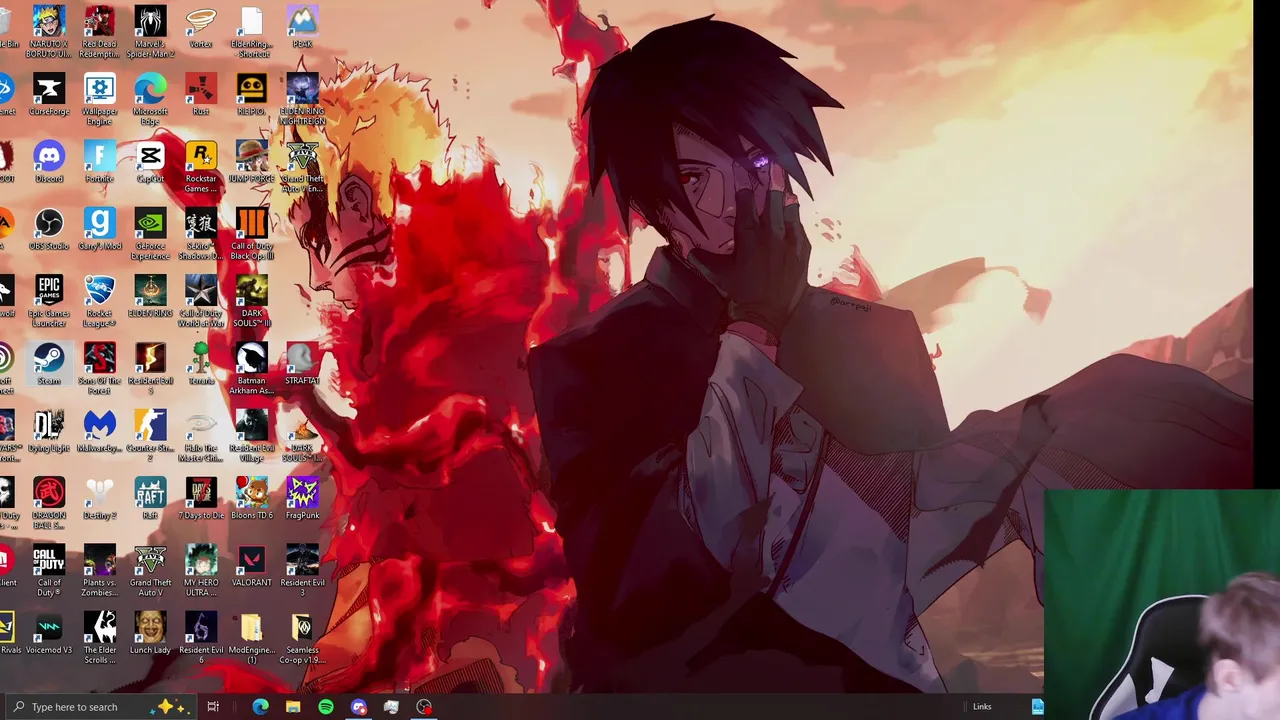Open the Seamless Co-op folder
Screen dimensions: 1280x720
(x=302, y=637)
